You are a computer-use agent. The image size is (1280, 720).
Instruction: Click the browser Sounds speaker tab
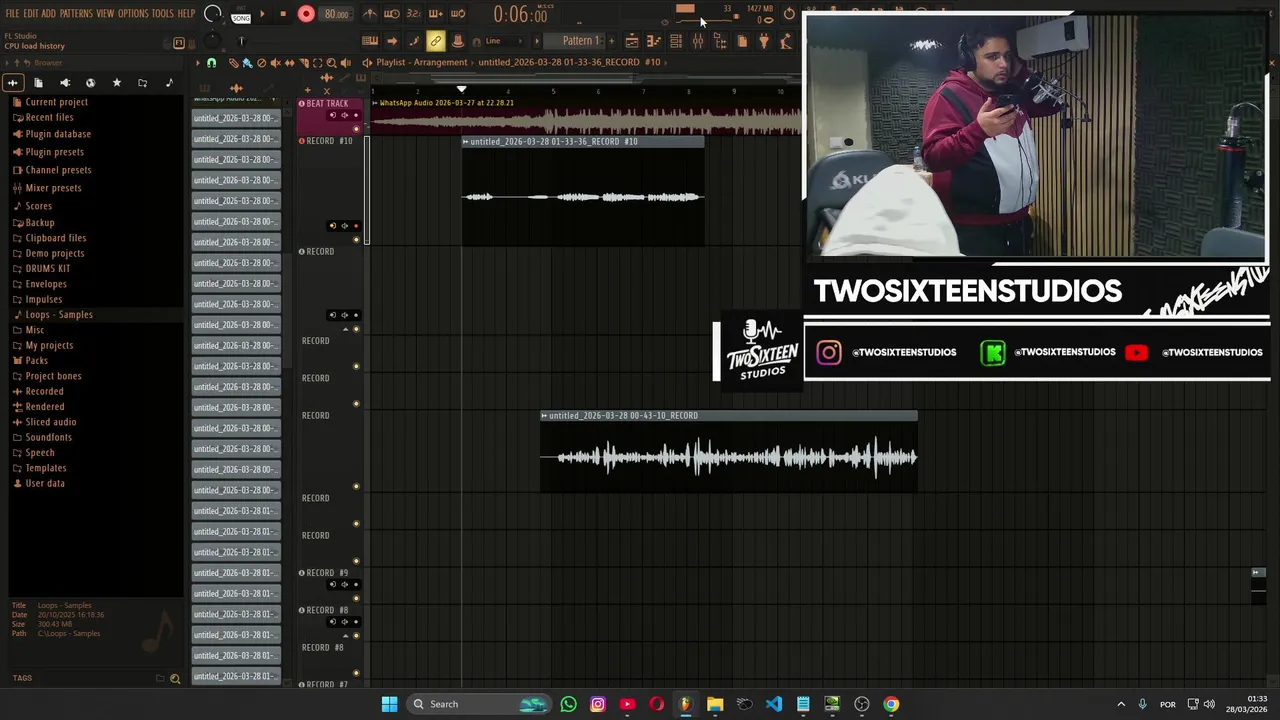(65, 82)
